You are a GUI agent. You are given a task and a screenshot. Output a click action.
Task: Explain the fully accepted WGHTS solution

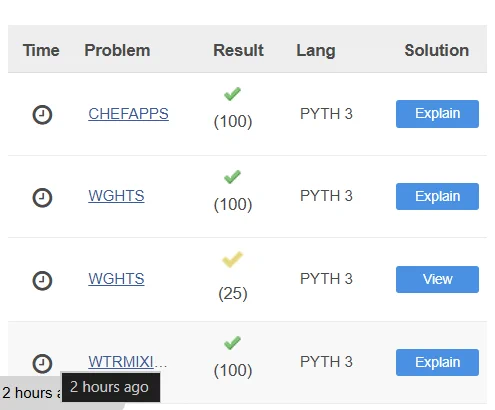(x=437, y=196)
